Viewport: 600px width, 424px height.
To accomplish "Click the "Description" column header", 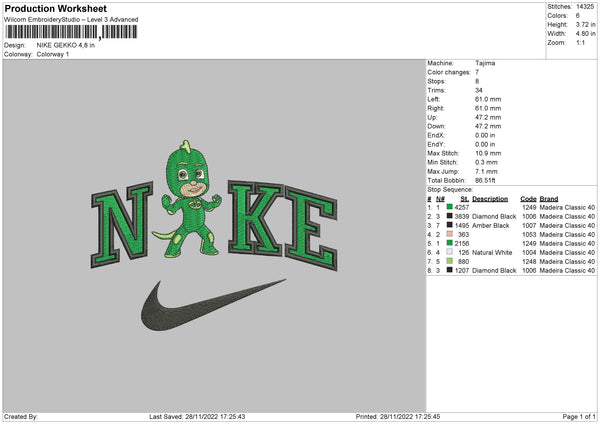I will pyautogui.click(x=490, y=199).
